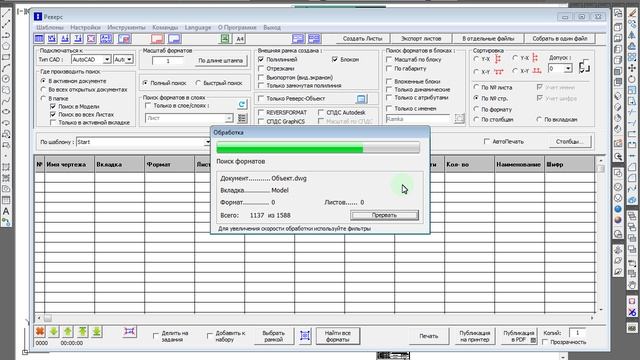
Task: Click the magnifier icon in AutoCAD right toolbar
Action: click(x=618, y=157)
